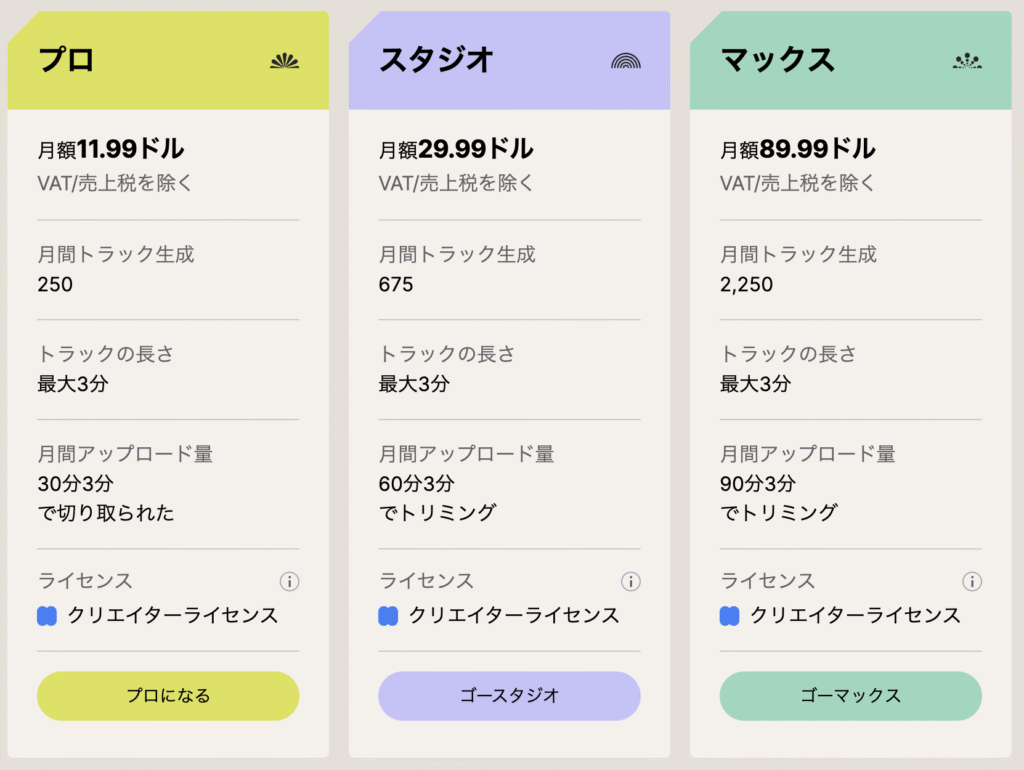
Task: Click the 月額11.99ドル price text
Action: 111,150
